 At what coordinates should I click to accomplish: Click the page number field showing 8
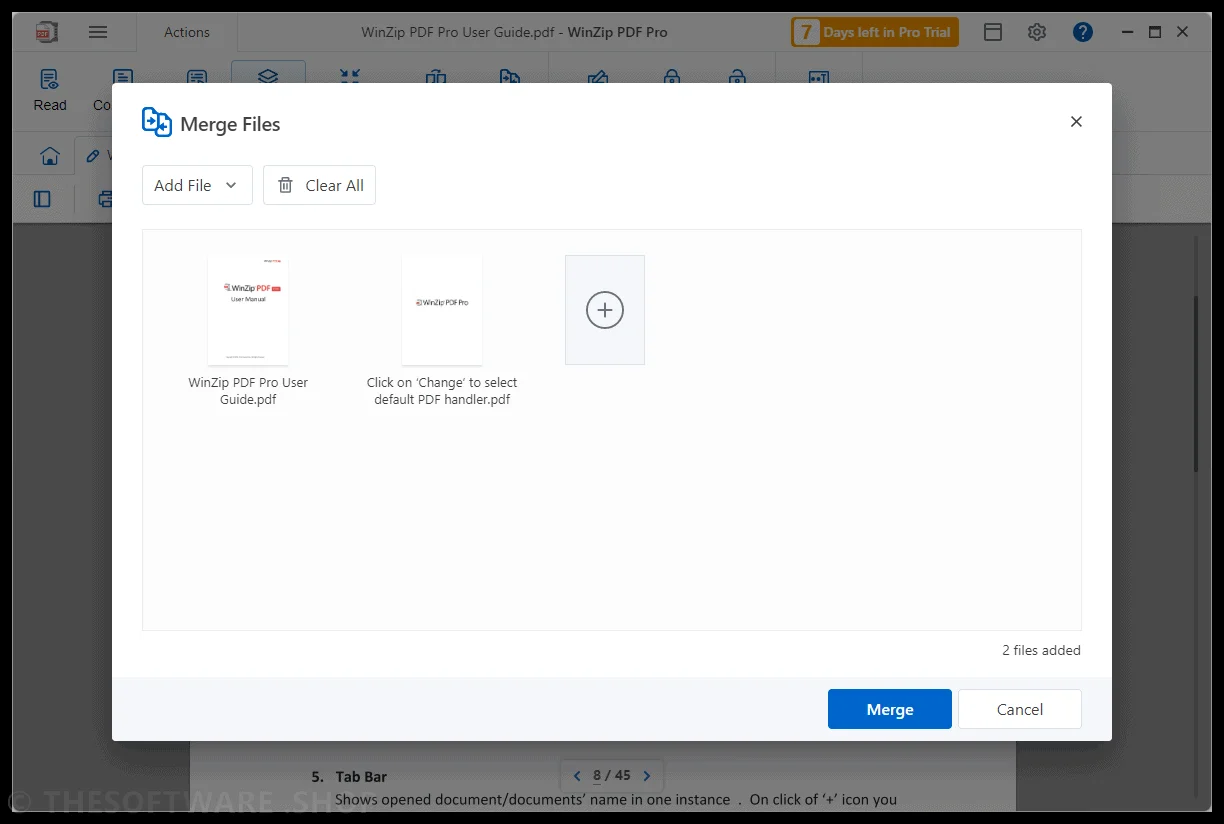(597, 776)
